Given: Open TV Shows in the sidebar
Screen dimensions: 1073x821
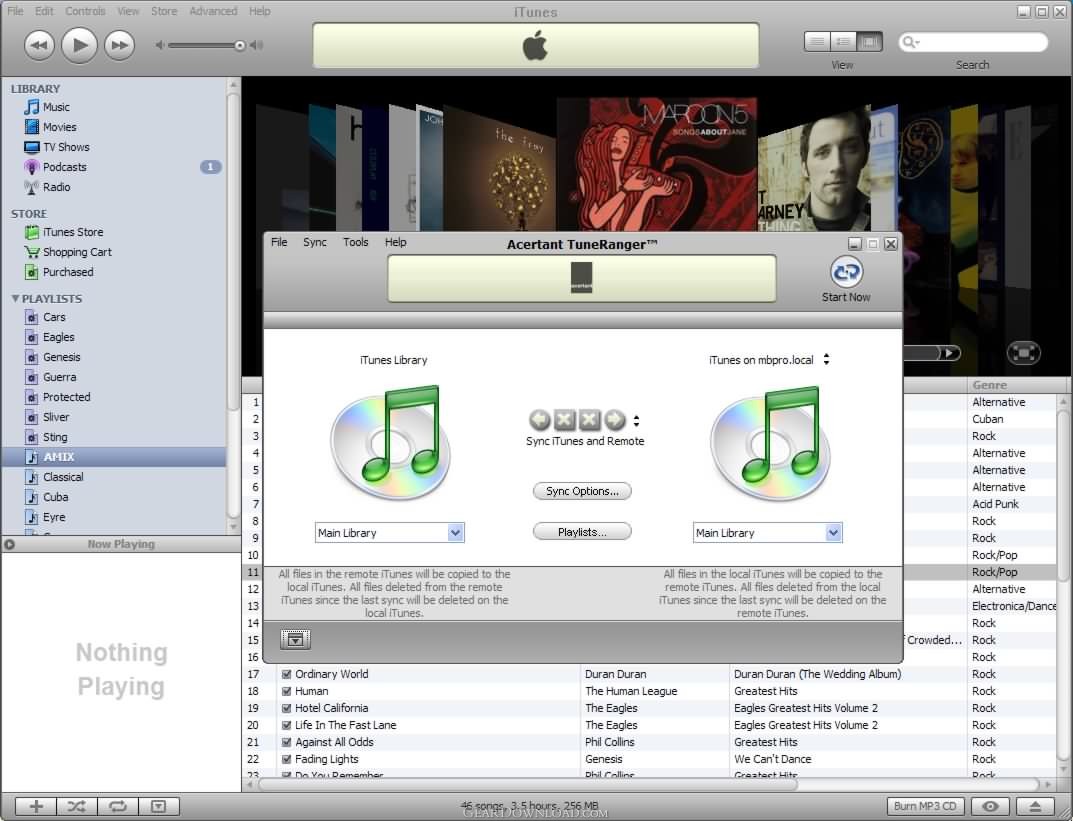Looking at the screenshot, I should [66, 147].
